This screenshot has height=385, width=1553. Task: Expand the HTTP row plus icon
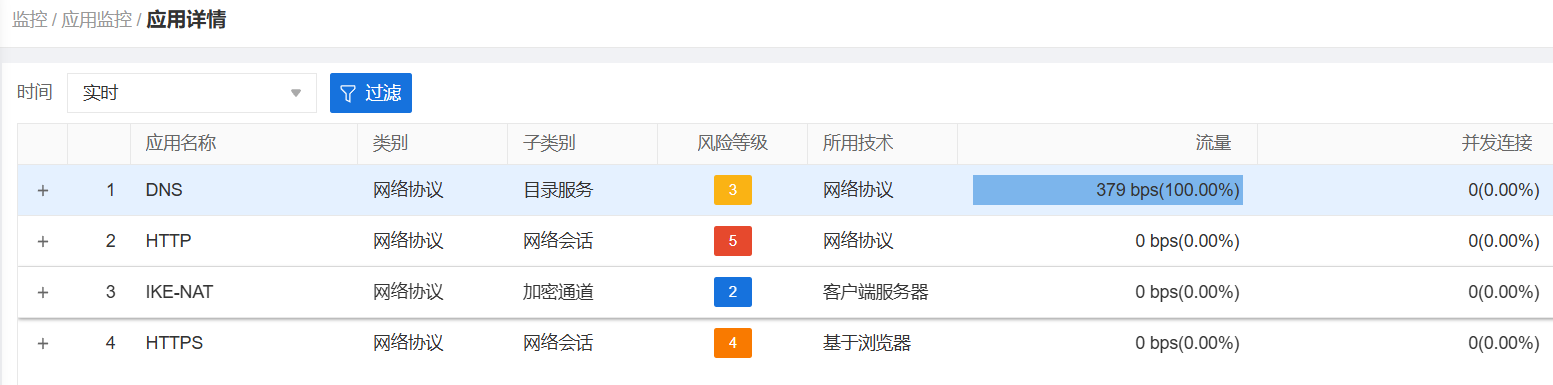(x=43, y=241)
